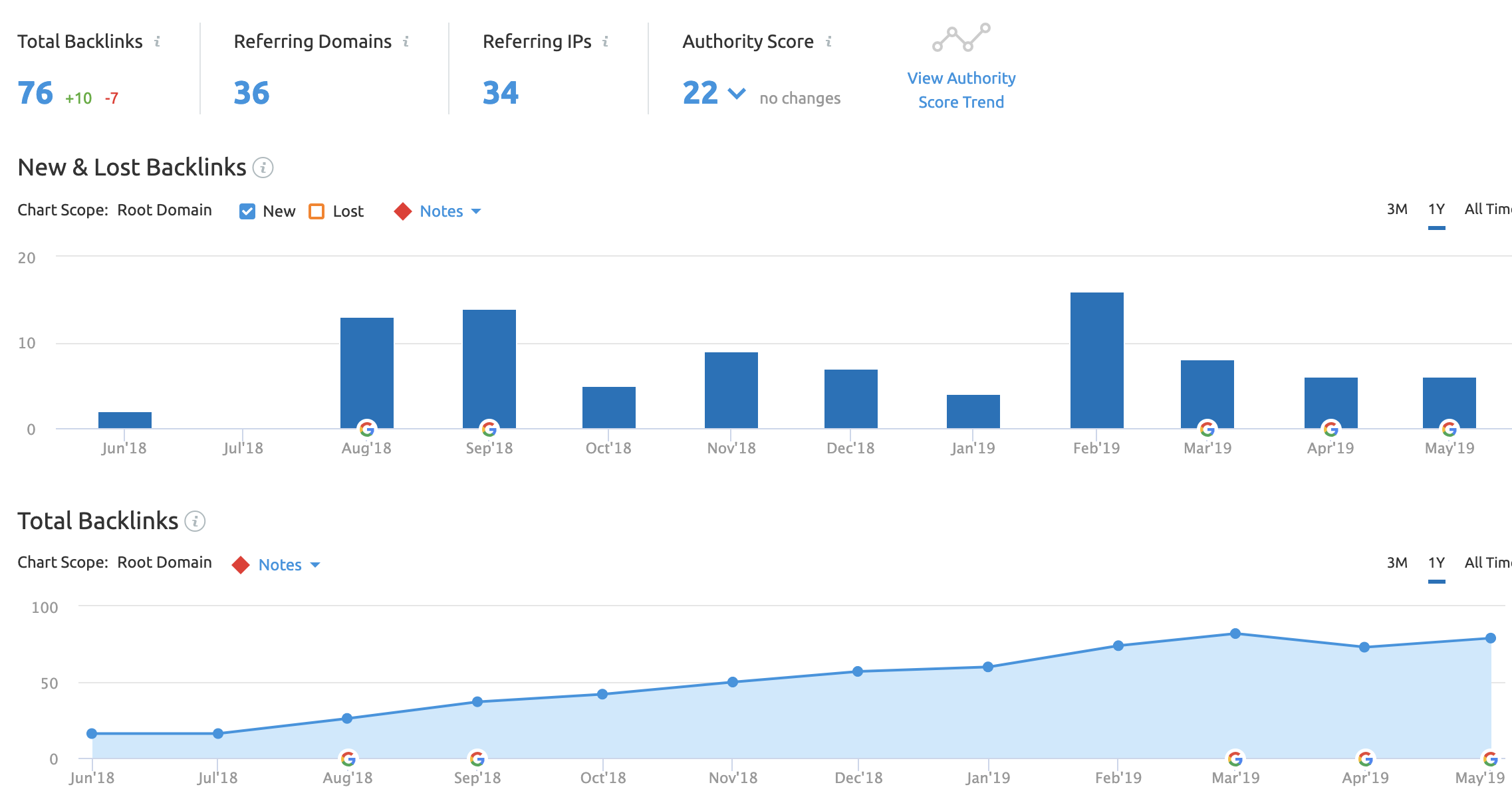Screen dimensions: 1512x811
Task: Click the Referring Domains info icon
Action: pyautogui.click(x=406, y=41)
